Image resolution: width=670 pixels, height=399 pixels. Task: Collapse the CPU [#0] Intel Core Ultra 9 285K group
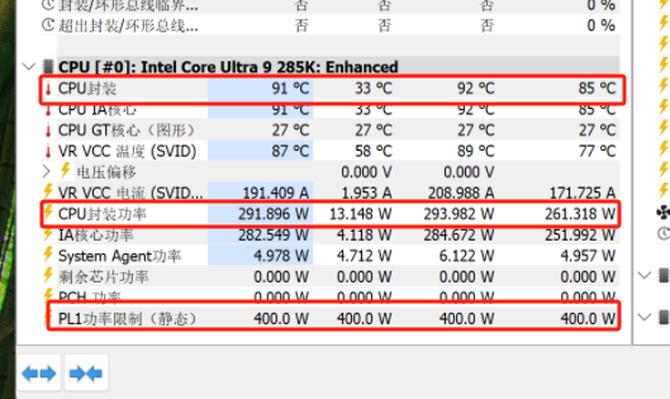(29, 67)
